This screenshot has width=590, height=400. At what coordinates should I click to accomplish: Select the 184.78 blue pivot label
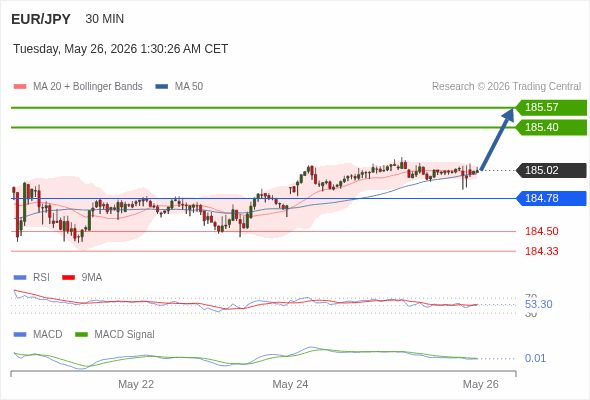pyautogui.click(x=551, y=198)
